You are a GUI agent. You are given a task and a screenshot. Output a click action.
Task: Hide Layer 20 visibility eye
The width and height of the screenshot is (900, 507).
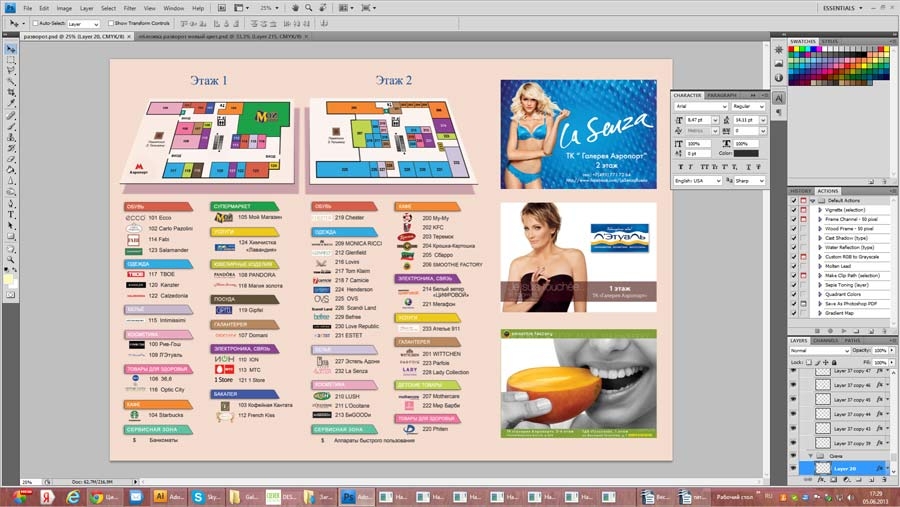[x=793, y=469]
